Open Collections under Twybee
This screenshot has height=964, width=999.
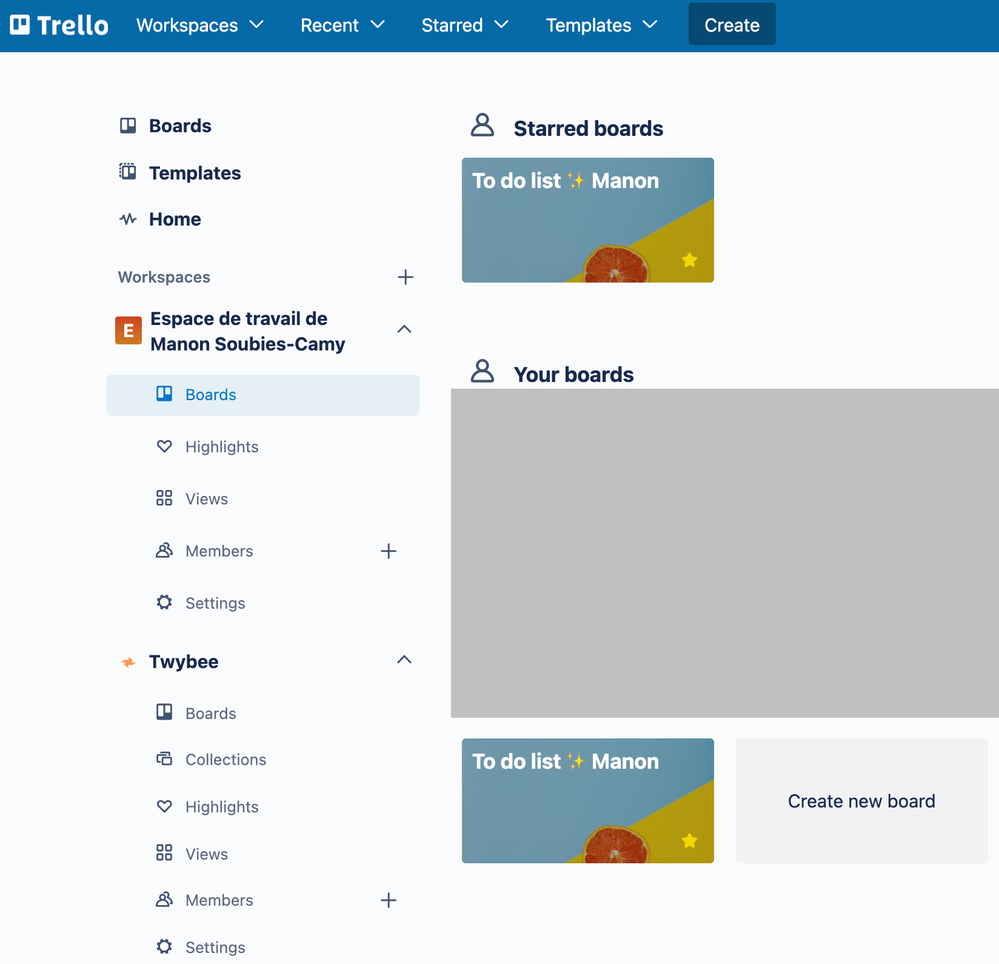(x=226, y=759)
